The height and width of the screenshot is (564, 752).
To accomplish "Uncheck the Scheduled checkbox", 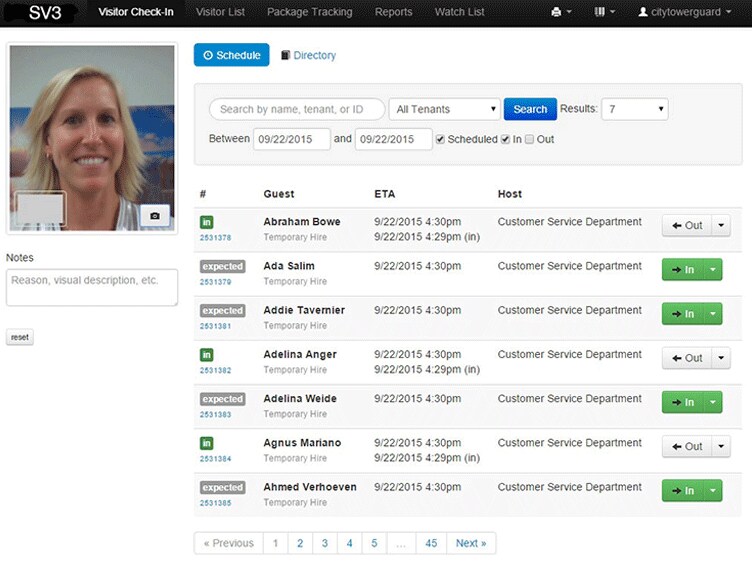I will [441, 139].
